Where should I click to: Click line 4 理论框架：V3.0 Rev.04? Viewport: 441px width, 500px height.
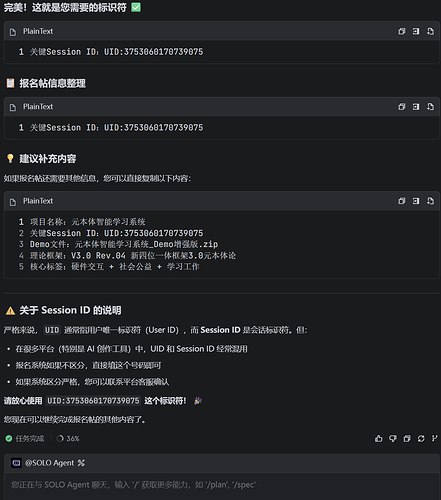click(x=133, y=256)
